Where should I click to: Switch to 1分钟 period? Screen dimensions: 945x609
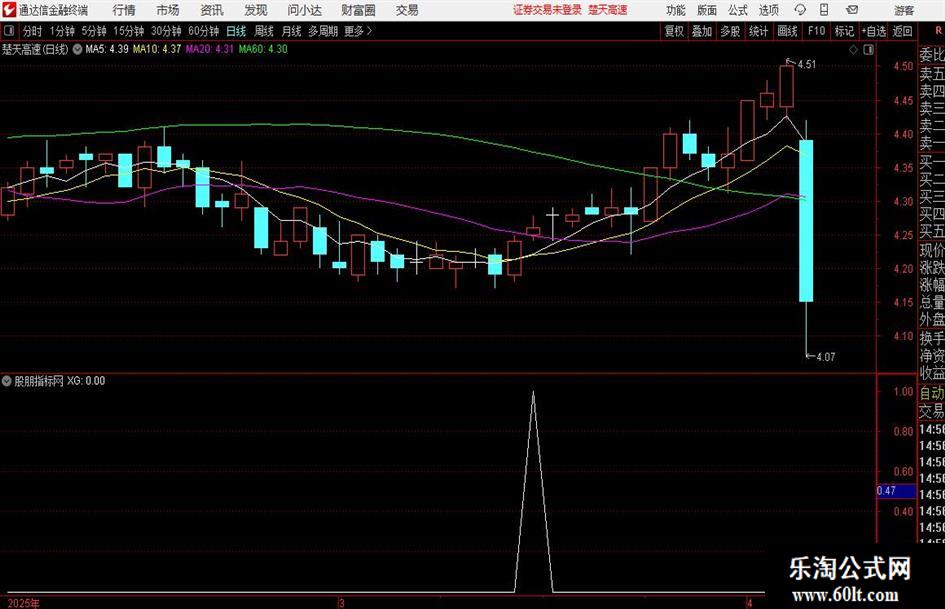pyautogui.click(x=62, y=31)
